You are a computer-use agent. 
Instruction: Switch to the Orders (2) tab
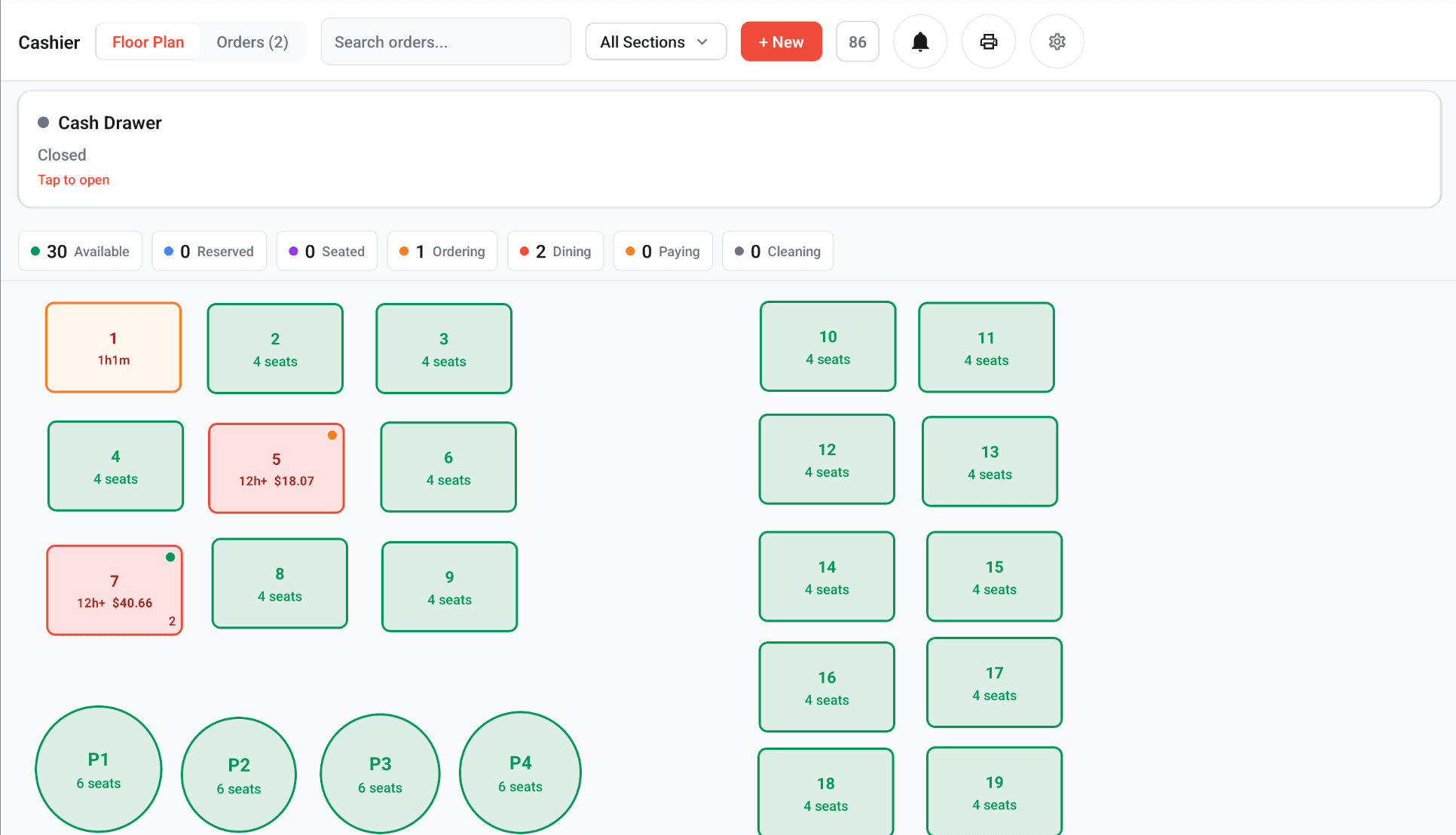click(252, 42)
